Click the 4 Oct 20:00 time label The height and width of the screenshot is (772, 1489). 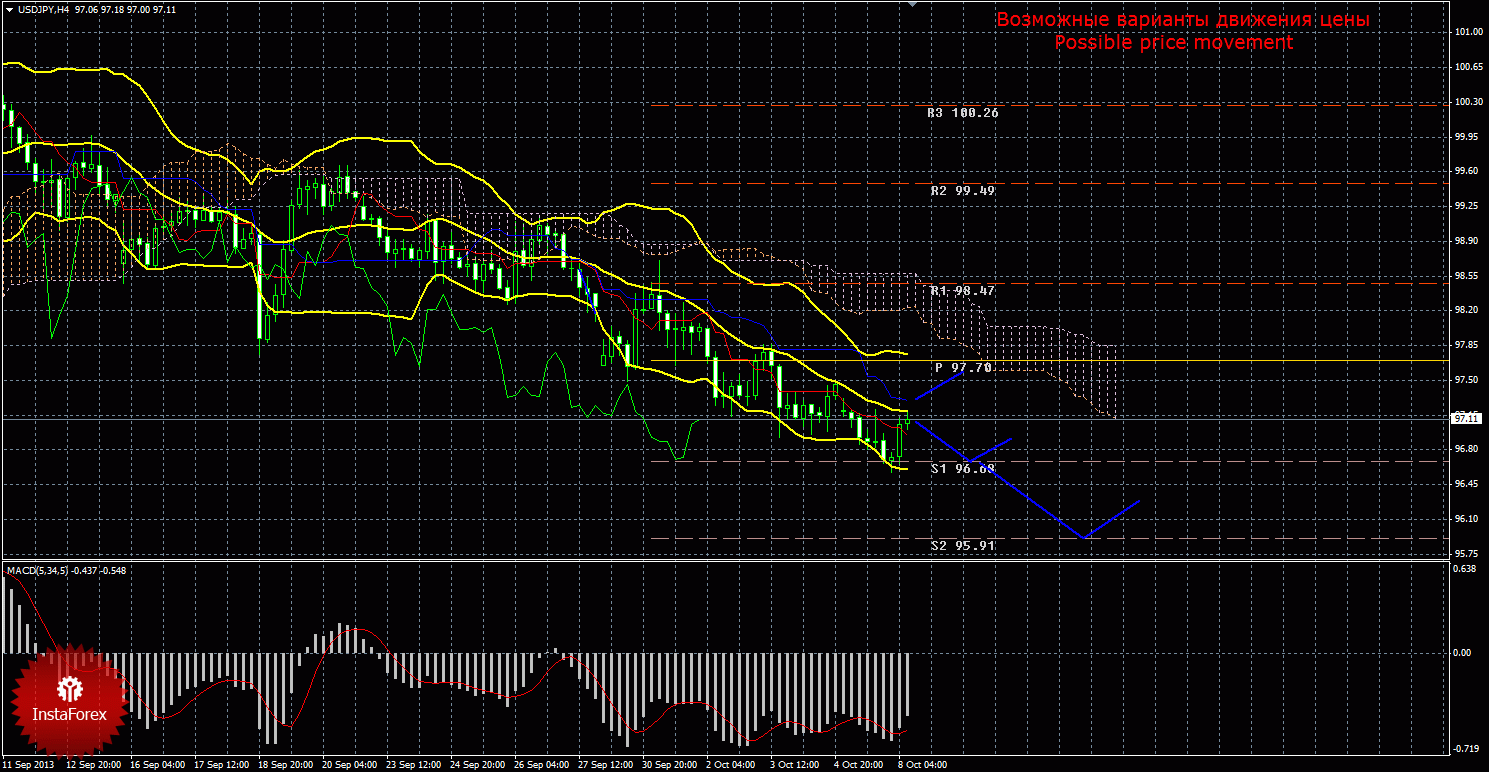coord(861,765)
